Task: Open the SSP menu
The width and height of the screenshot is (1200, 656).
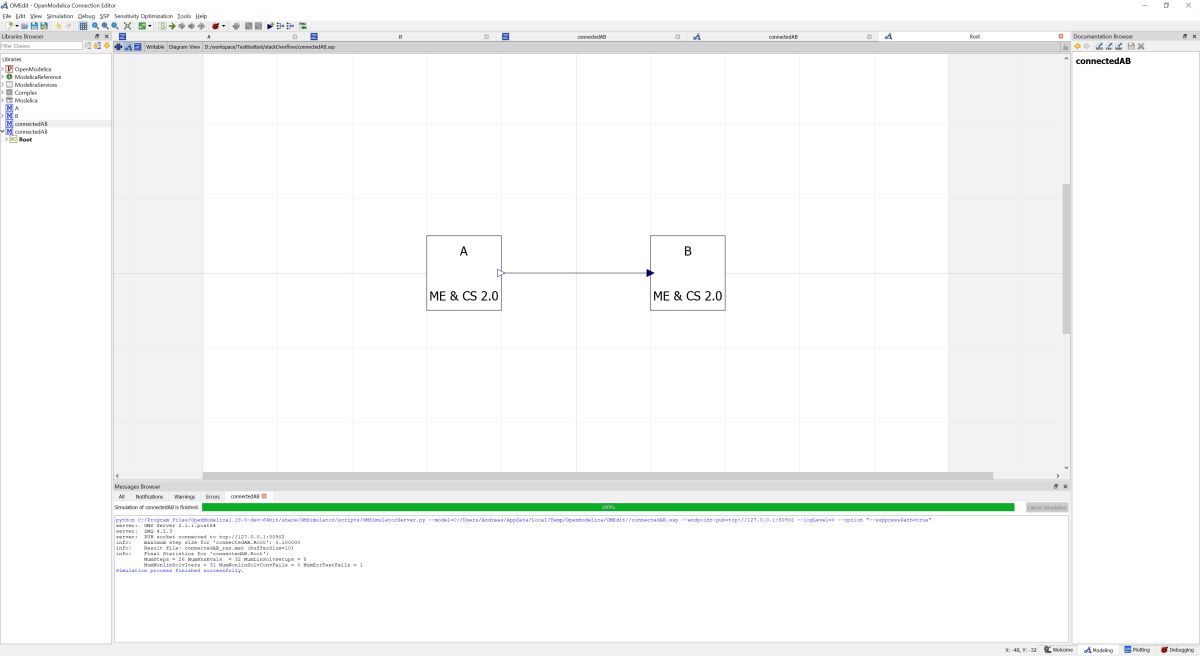Action: pyautogui.click(x=104, y=16)
